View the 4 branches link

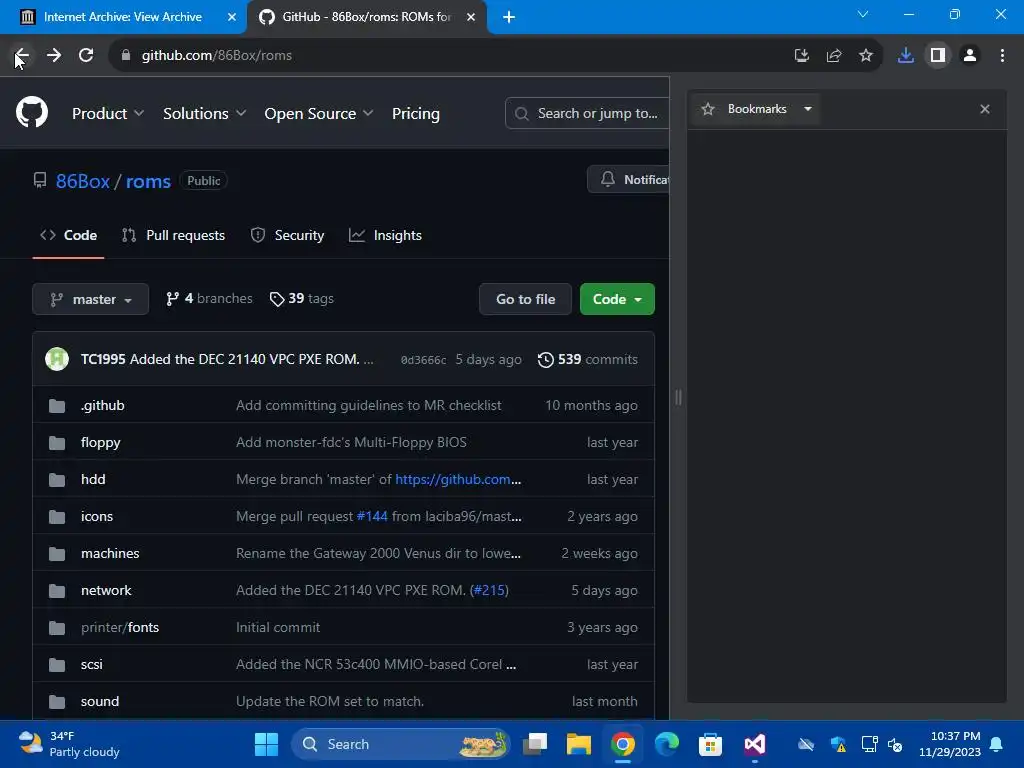pos(209,298)
